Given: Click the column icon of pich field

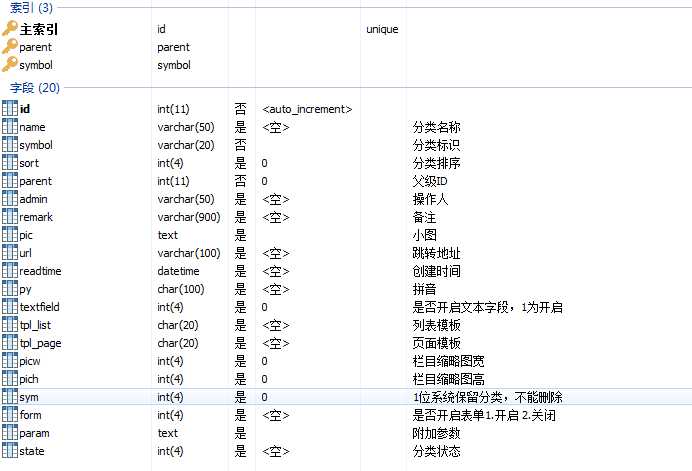Looking at the screenshot, I should (10, 379).
